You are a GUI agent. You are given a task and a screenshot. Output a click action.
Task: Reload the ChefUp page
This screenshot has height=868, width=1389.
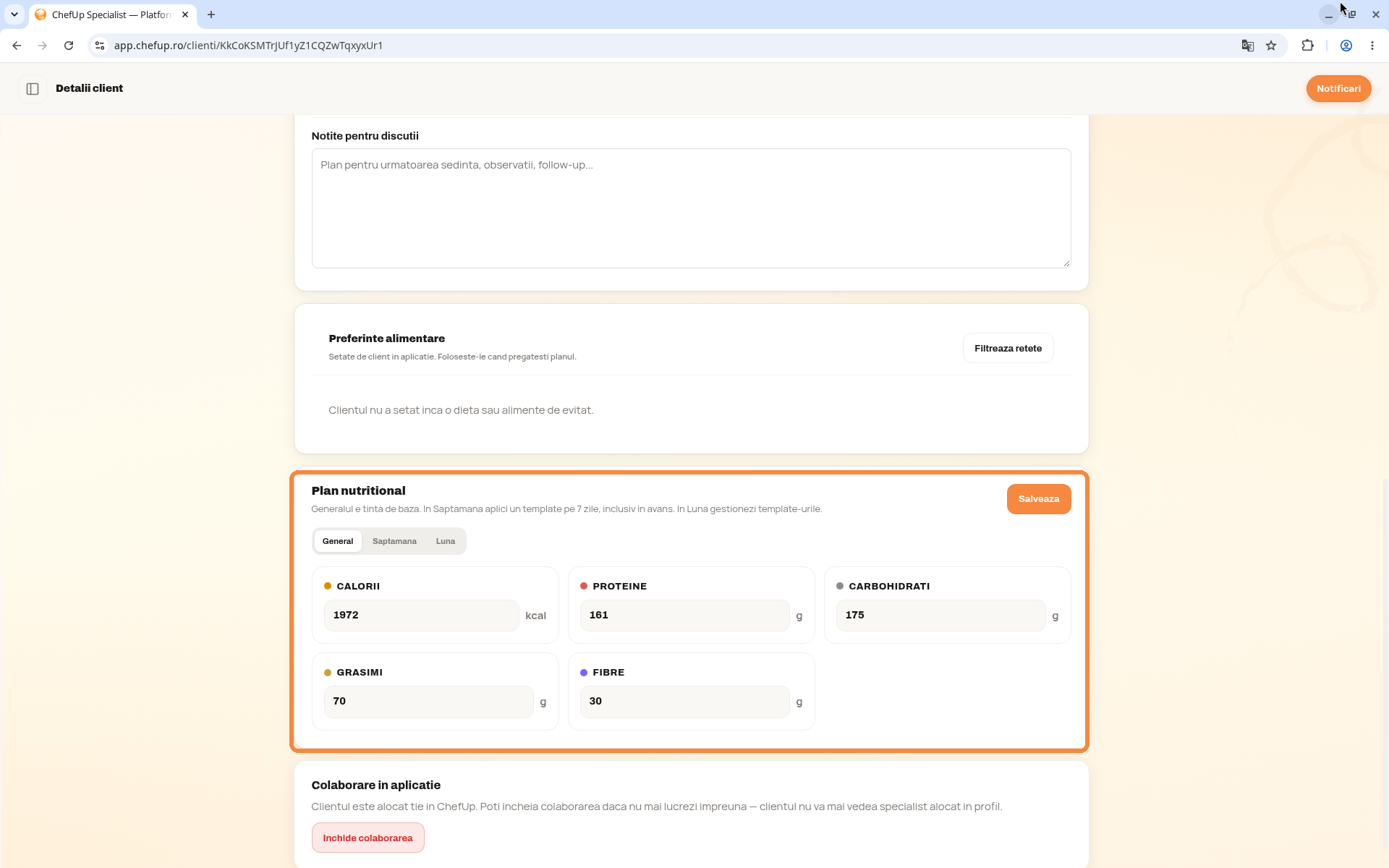[69, 46]
